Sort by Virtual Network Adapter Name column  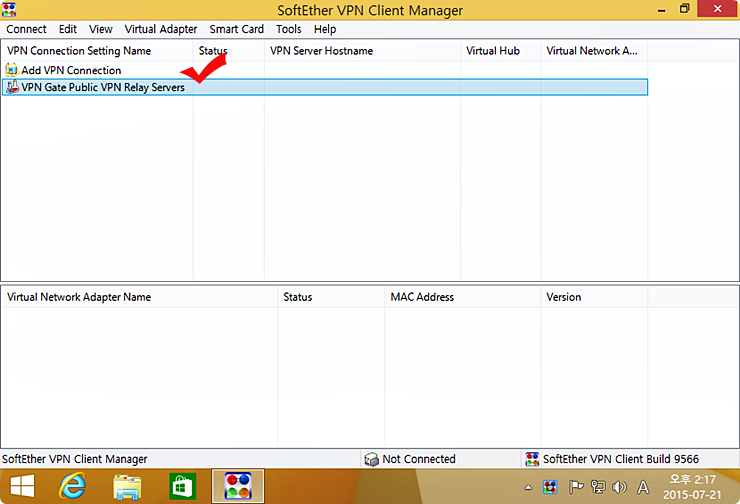tap(140, 297)
